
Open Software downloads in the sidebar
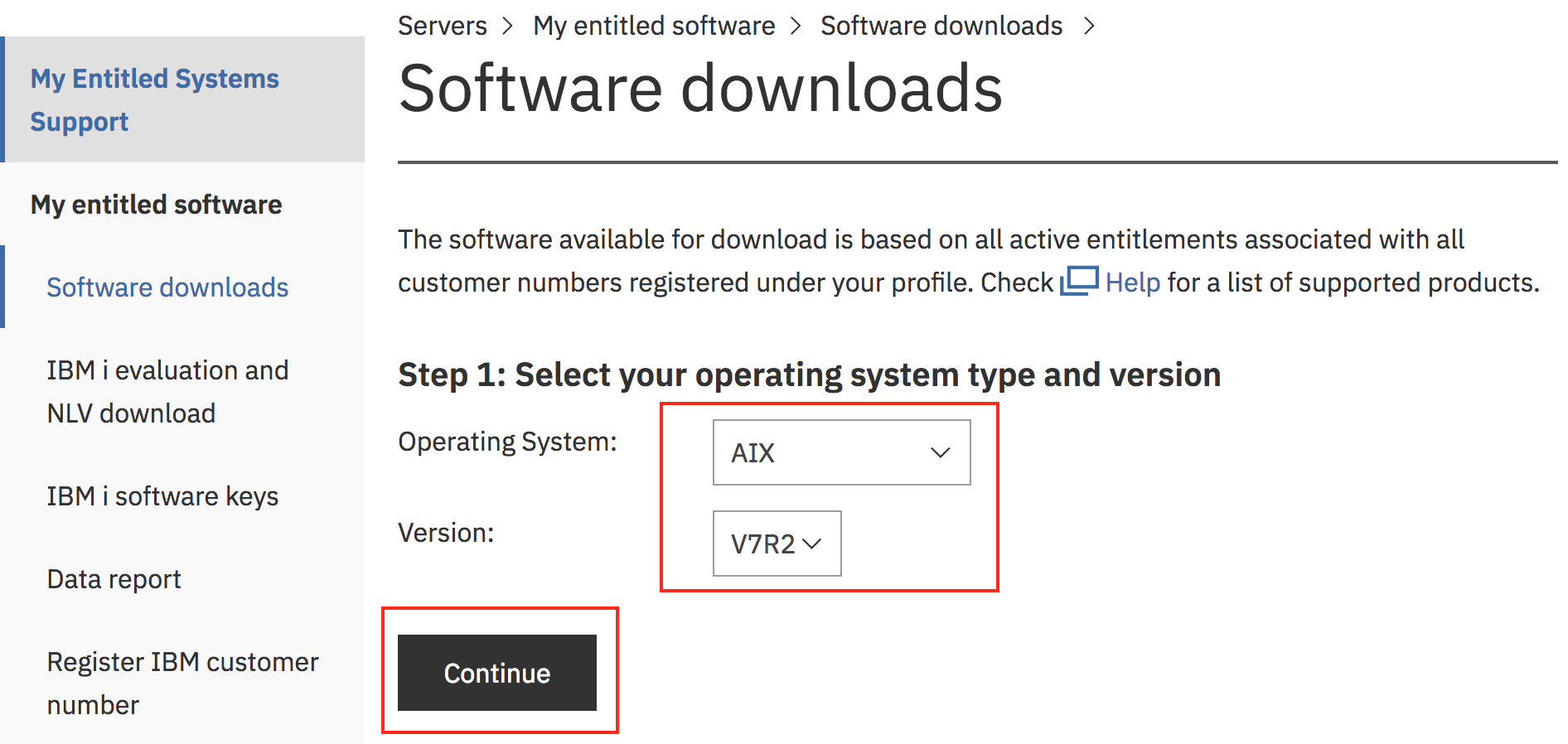coord(167,287)
